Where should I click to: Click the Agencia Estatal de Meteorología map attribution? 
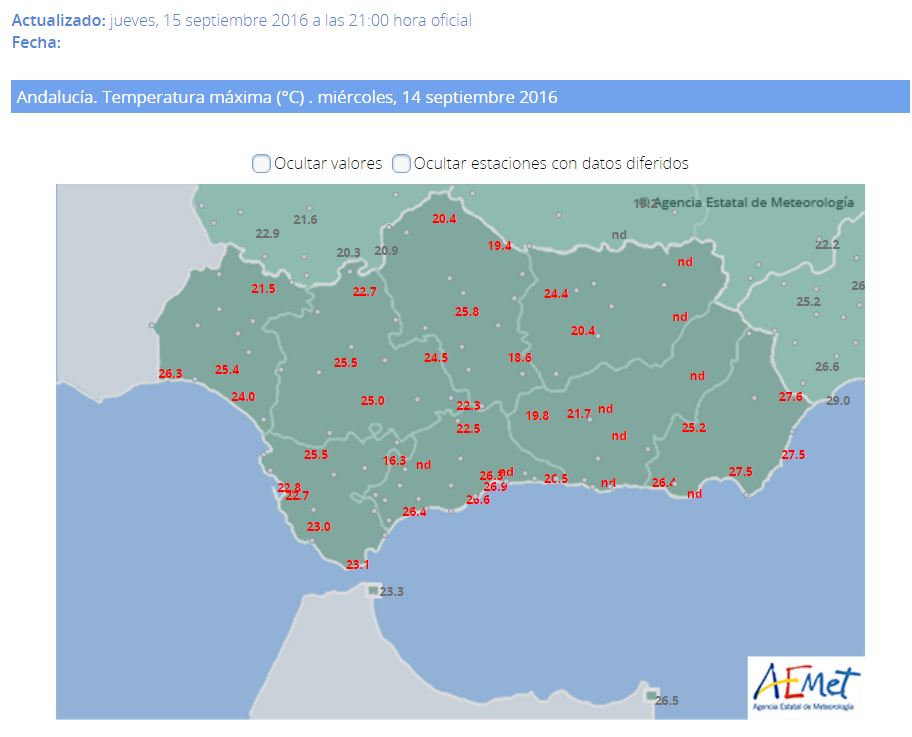click(755, 202)
